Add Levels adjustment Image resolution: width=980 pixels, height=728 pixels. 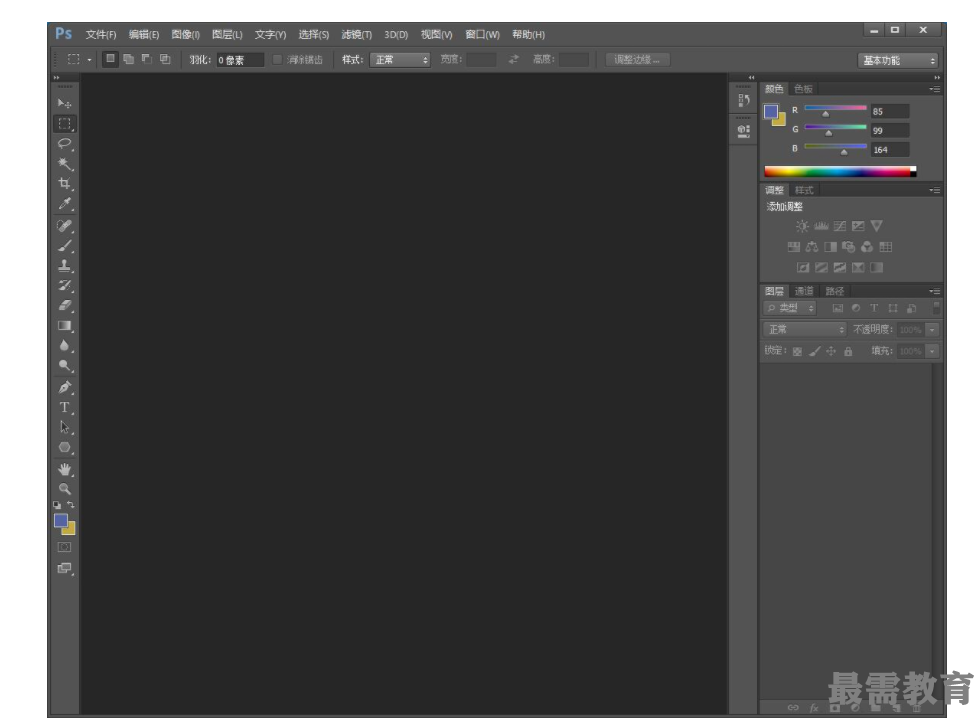[821, 226]
